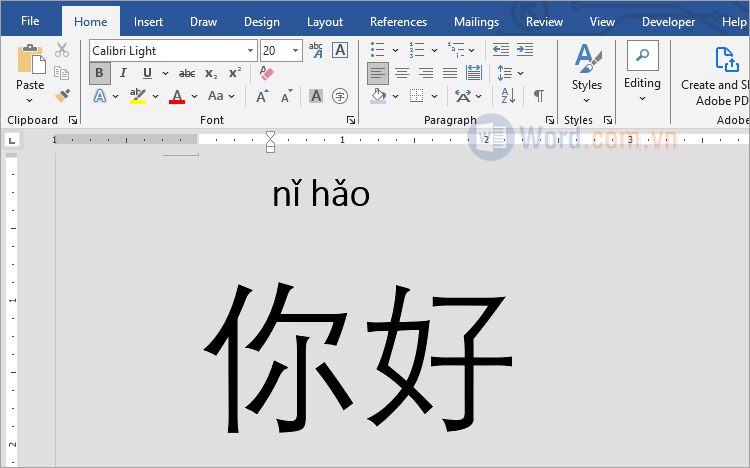Open the Paste options arrow
Viewport: 750px width, 468px height.
click(x=30, y=100)
